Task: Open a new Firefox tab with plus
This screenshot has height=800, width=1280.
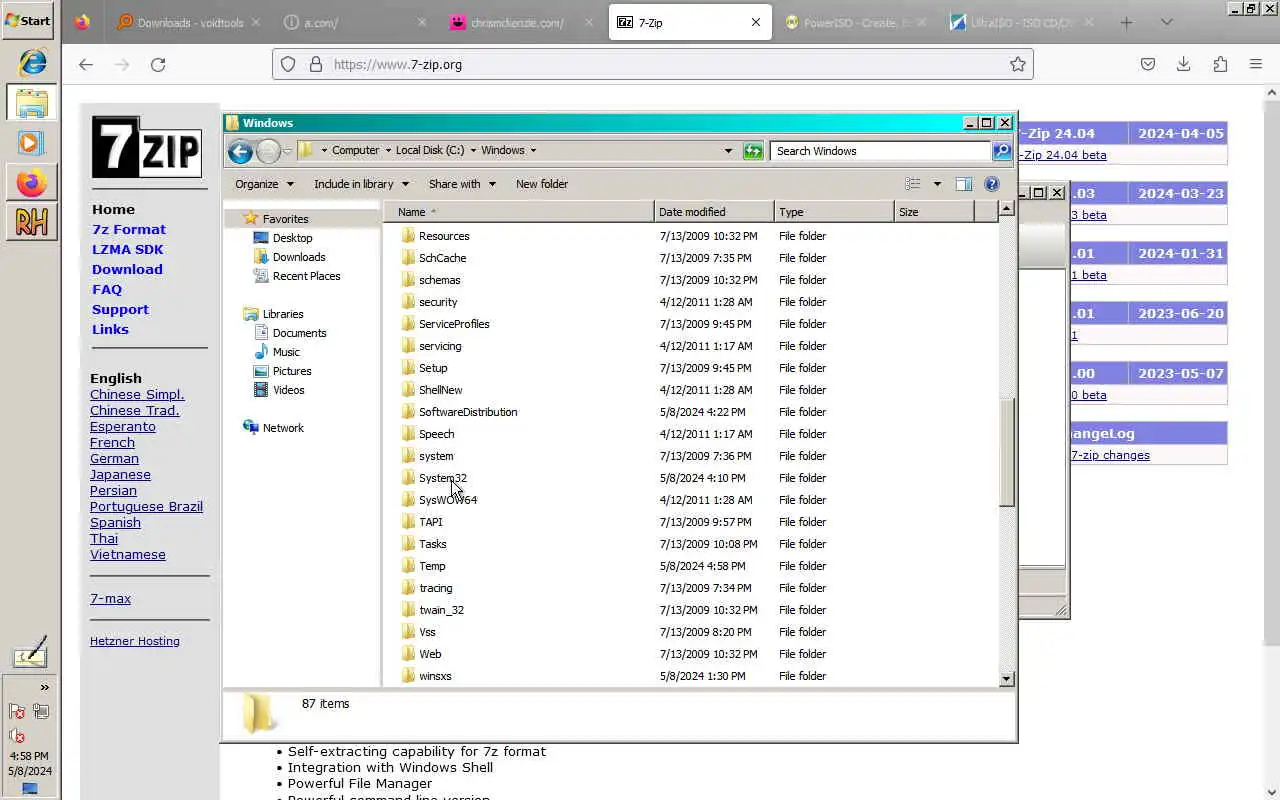Action: (x=1126, y=22)
